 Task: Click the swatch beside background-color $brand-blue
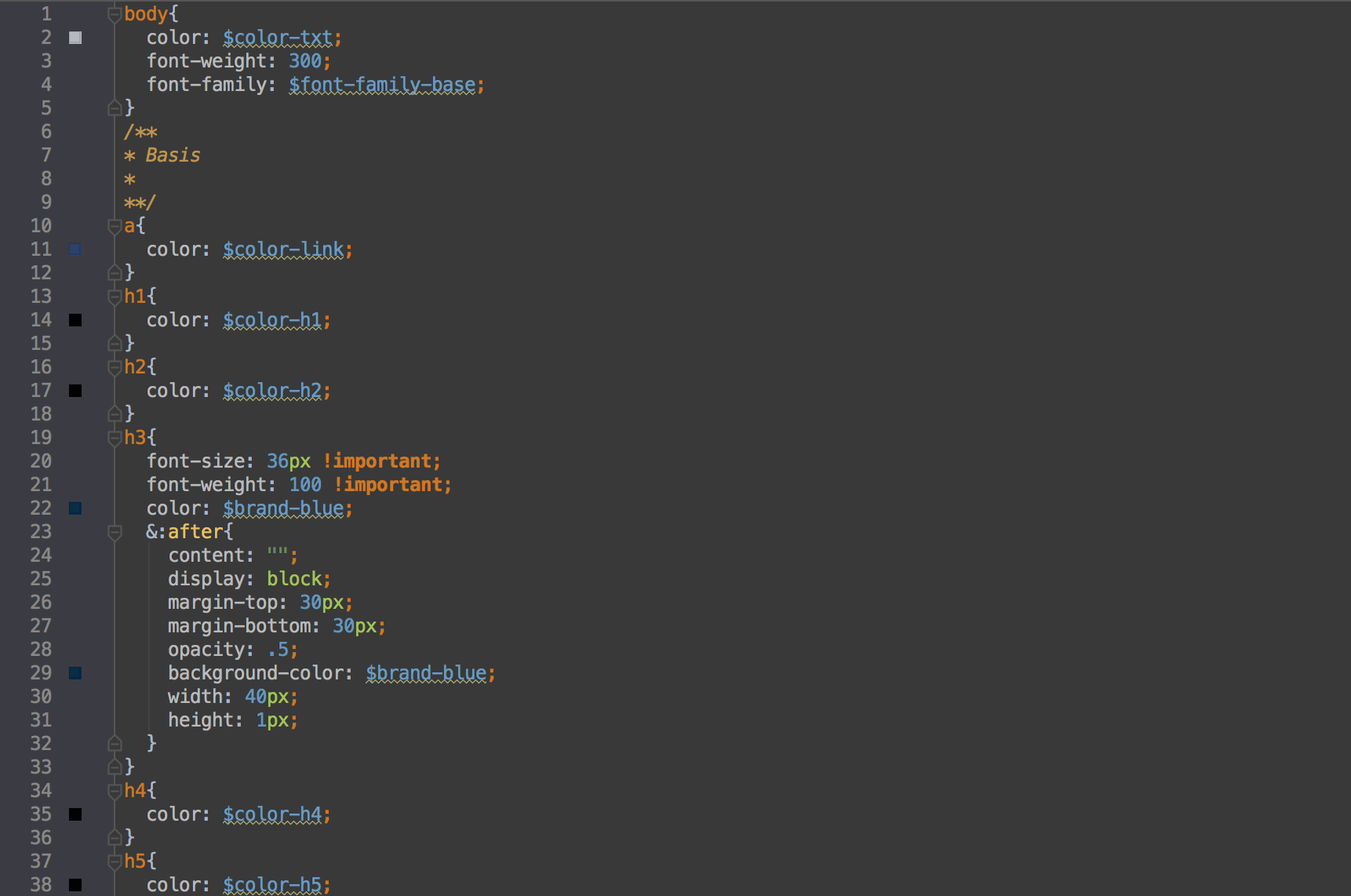point(75,673)
